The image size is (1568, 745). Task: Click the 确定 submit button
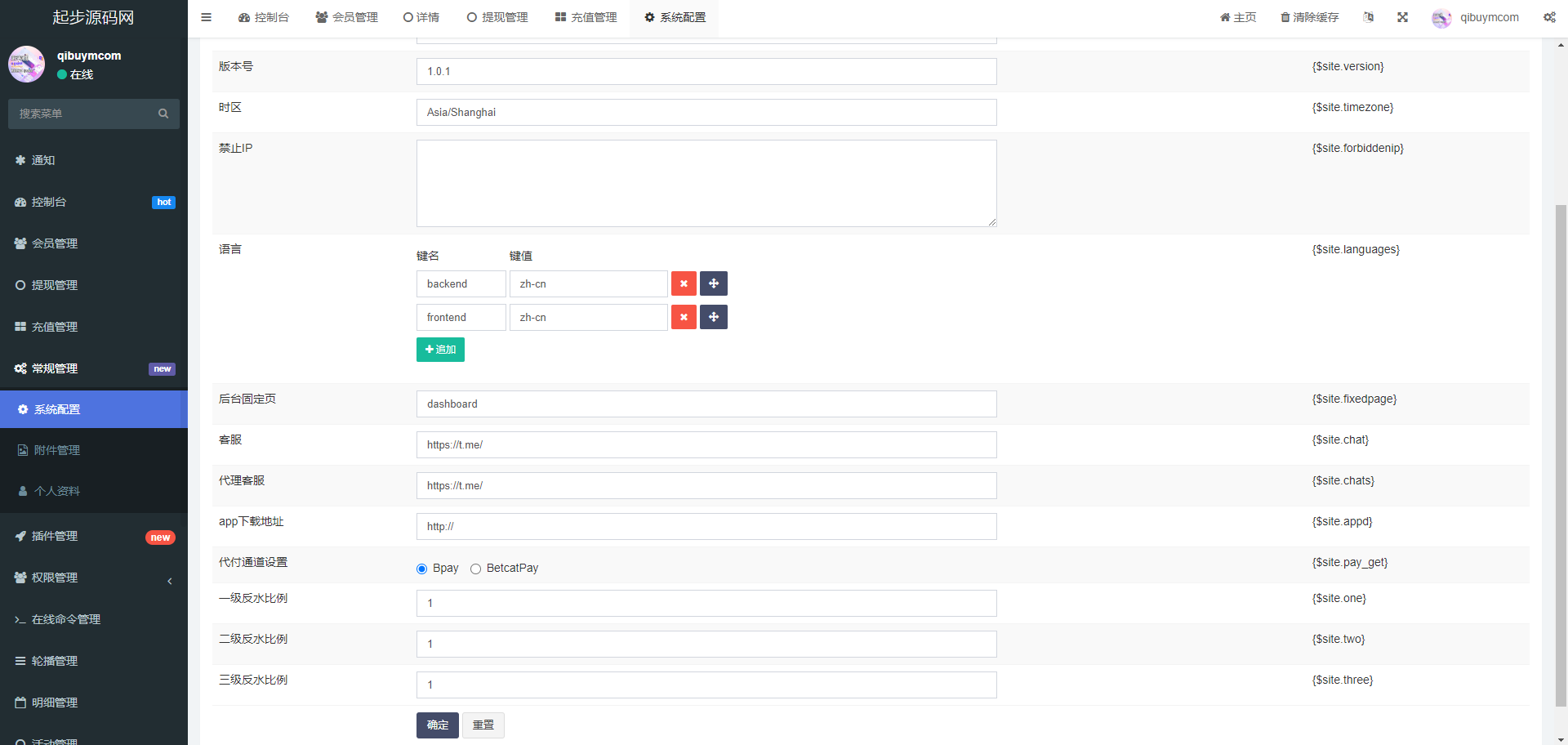click(x=437, y=725)
